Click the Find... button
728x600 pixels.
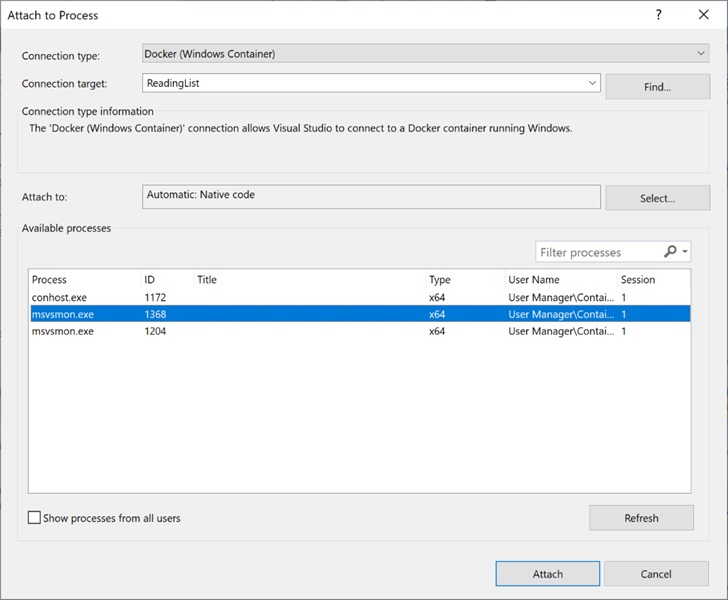[x=656, y=87]
